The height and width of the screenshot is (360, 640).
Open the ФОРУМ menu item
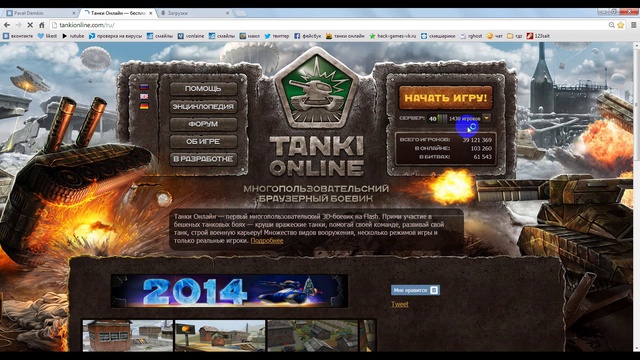[203, 124]
